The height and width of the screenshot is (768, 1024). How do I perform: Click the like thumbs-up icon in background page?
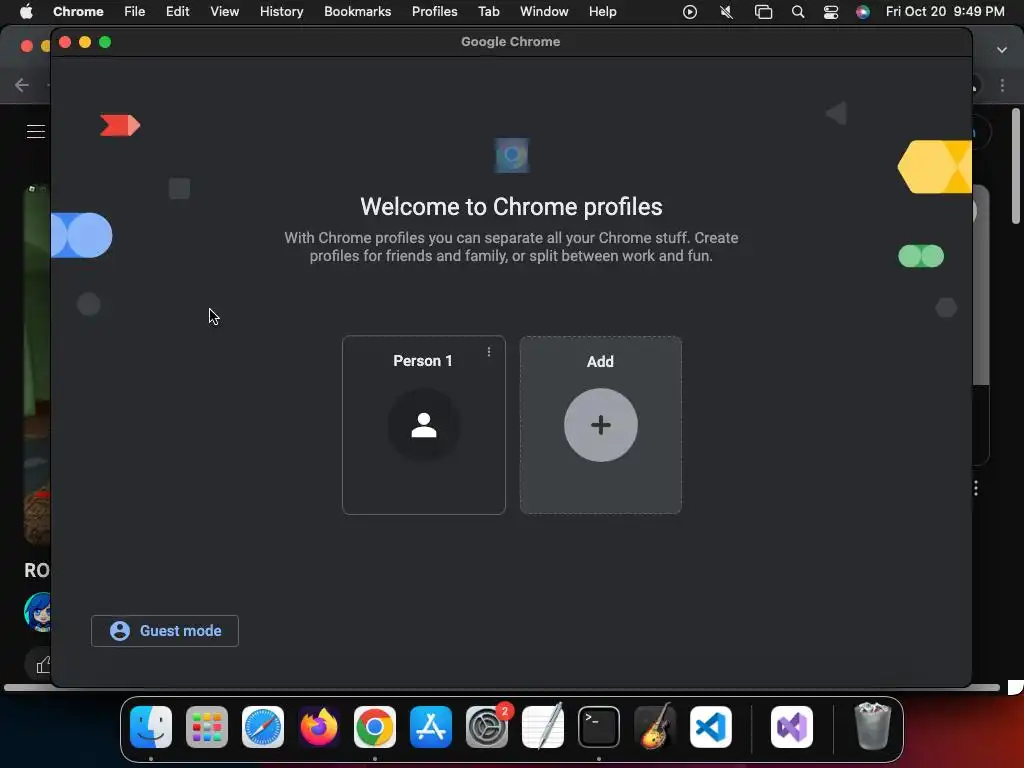coord(42,665)
